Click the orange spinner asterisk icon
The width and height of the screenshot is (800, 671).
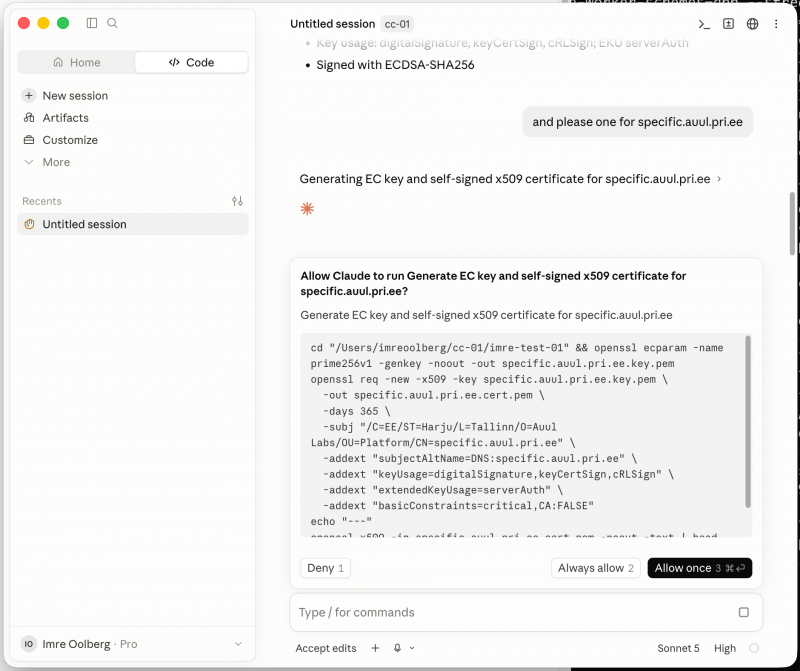(307, 208)
